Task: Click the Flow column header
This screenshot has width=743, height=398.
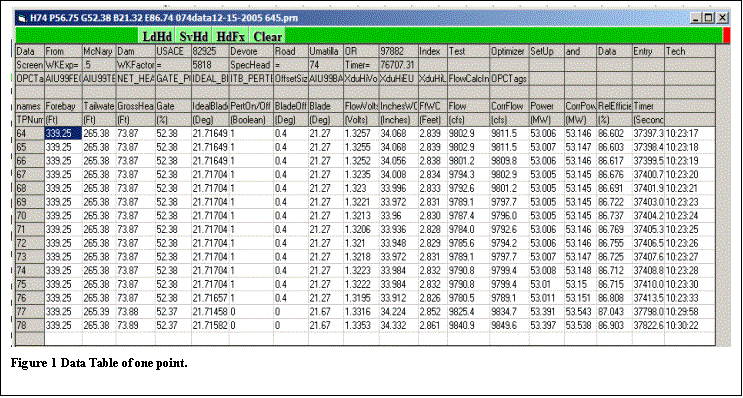Action: coord(469,106)
